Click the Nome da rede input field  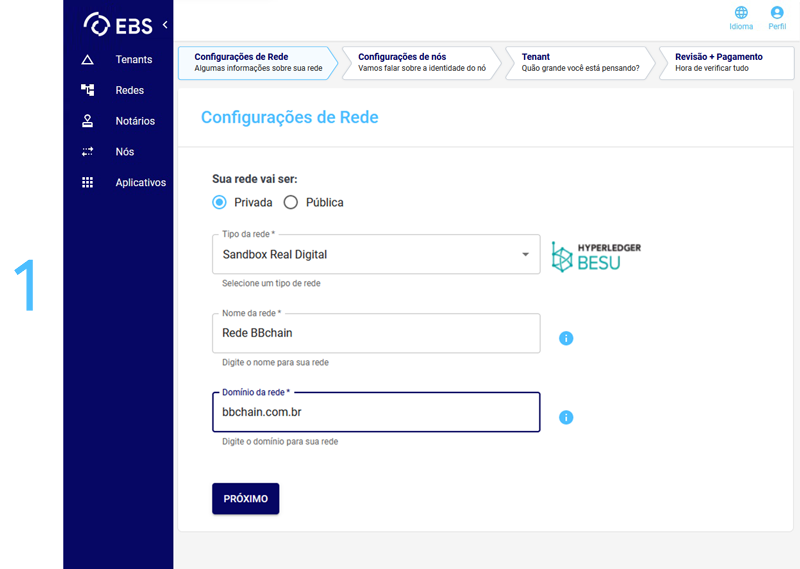point(375,333)
